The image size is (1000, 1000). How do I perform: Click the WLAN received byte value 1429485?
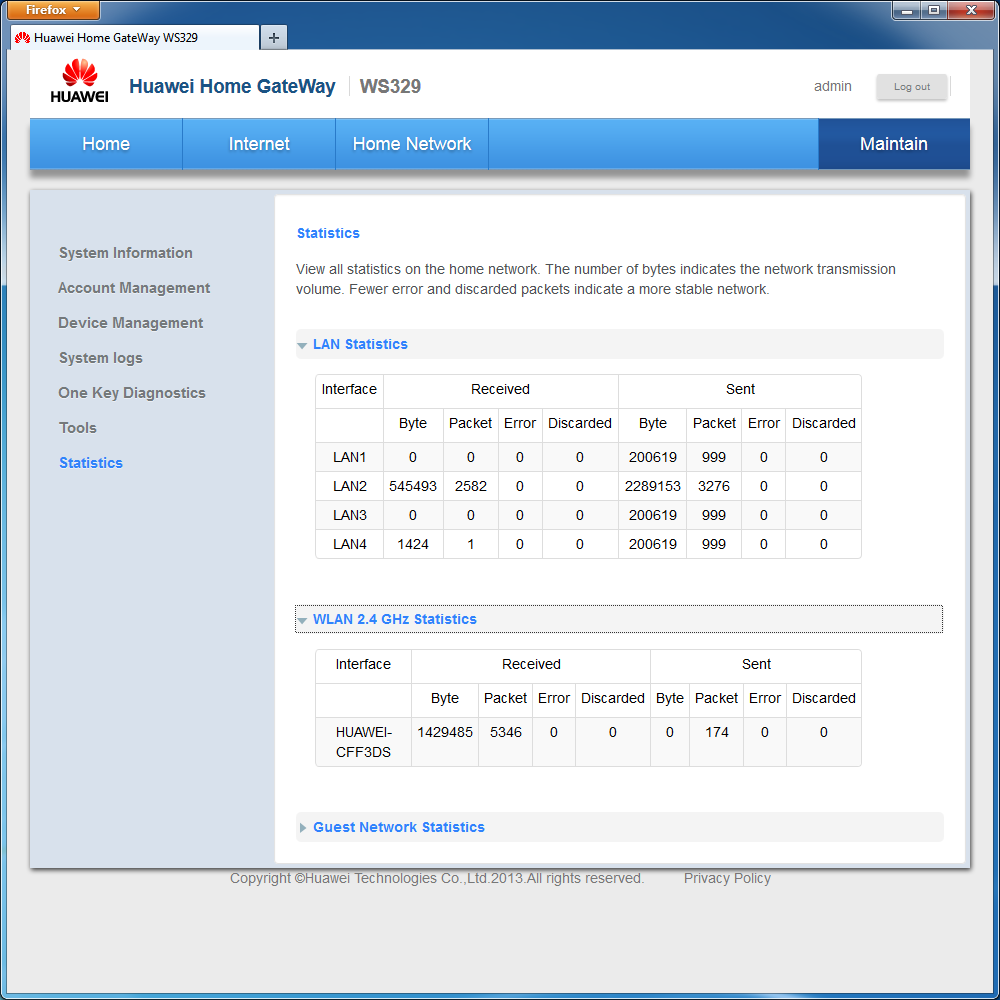(x=445, y=733)
